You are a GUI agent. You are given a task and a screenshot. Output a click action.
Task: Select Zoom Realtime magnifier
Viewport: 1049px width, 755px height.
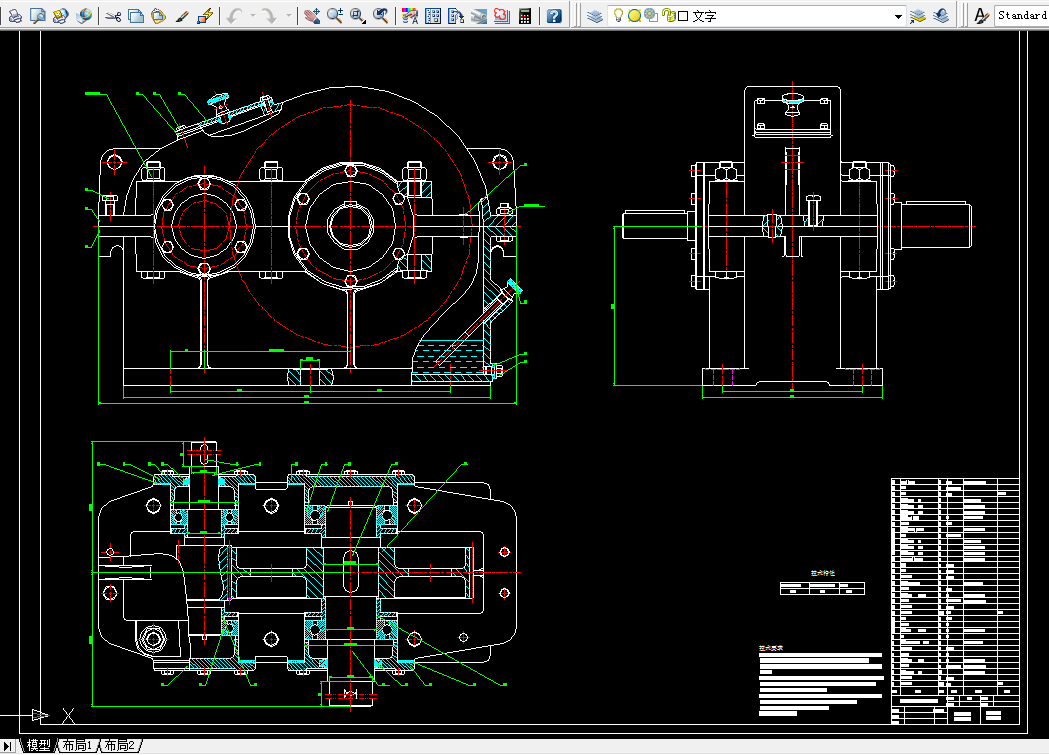point(335,15)
